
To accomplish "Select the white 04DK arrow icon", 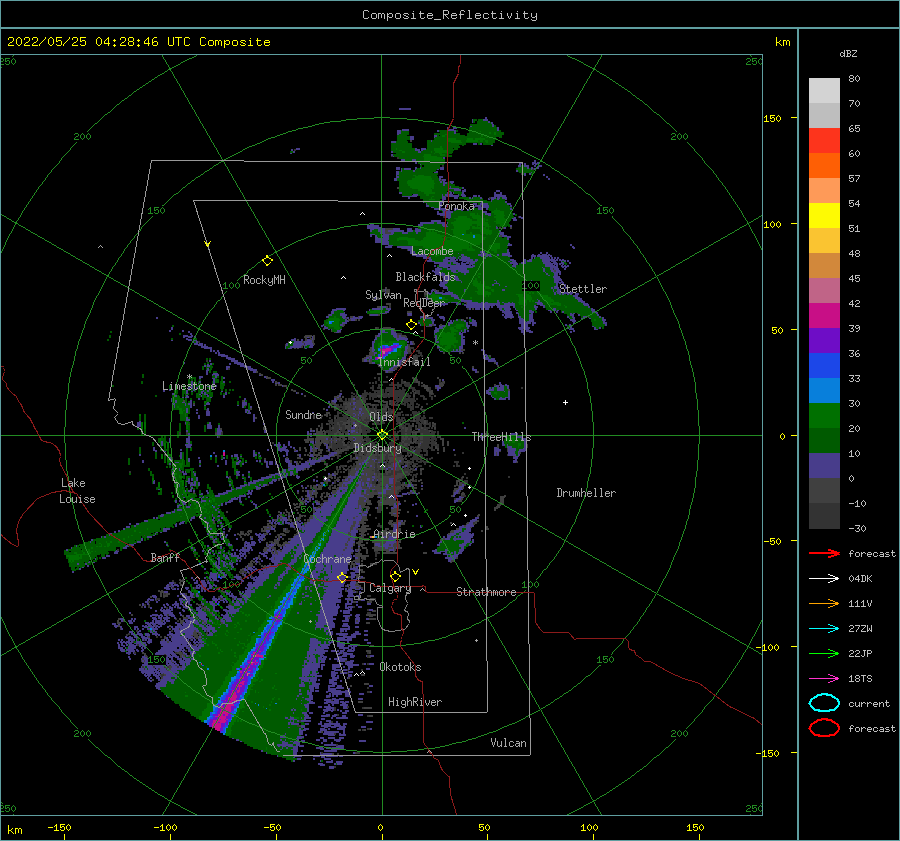I will (824, 578).
